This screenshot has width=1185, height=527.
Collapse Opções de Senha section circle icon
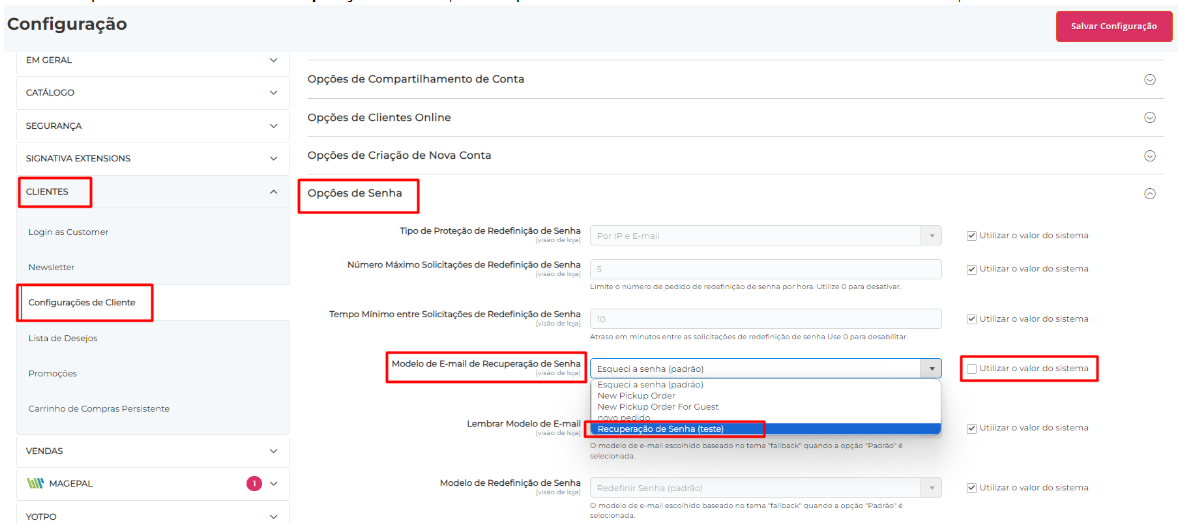(1150, 194)
